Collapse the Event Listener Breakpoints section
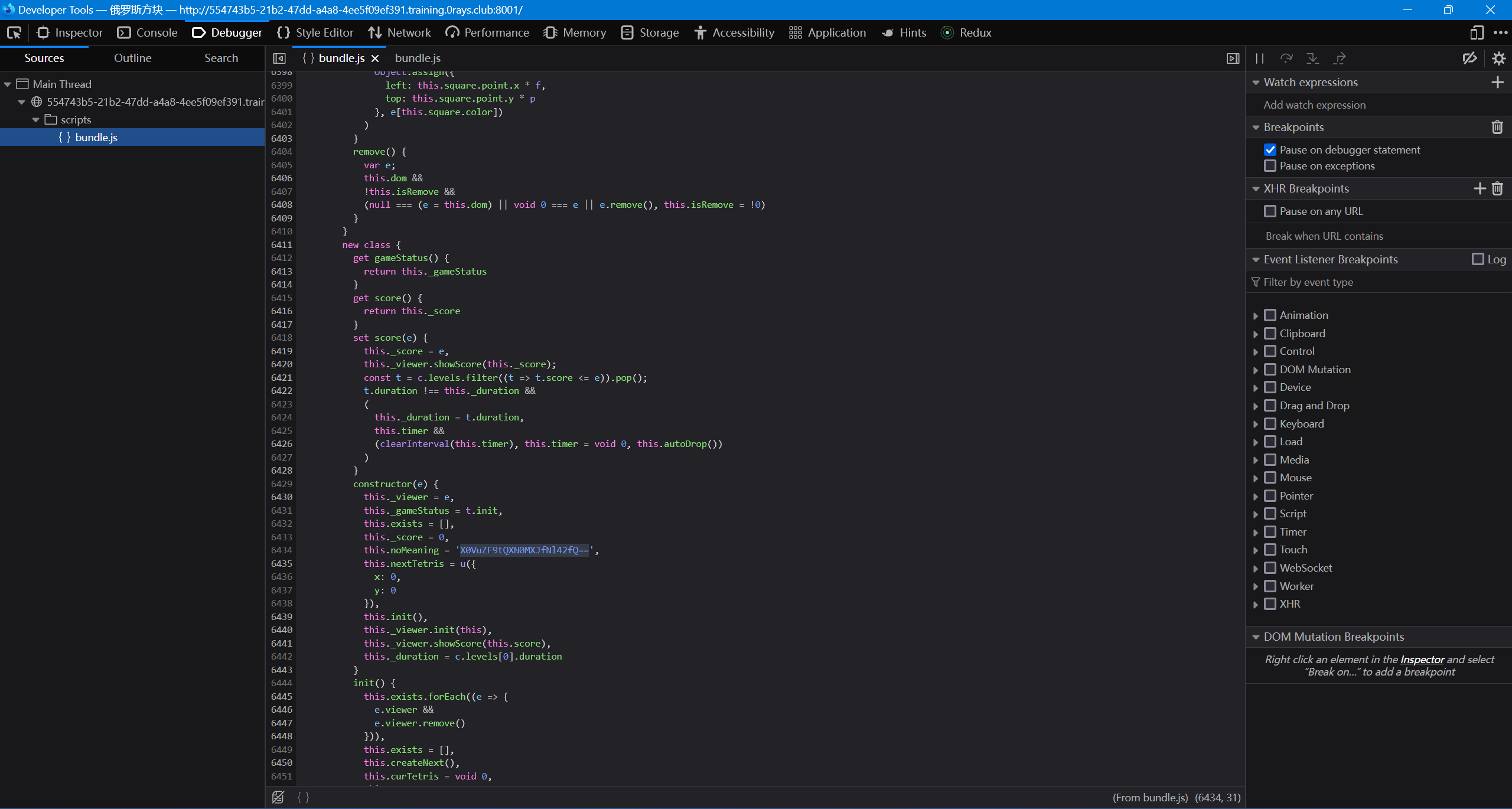 pyautogui.click(x=1256, y=260)
